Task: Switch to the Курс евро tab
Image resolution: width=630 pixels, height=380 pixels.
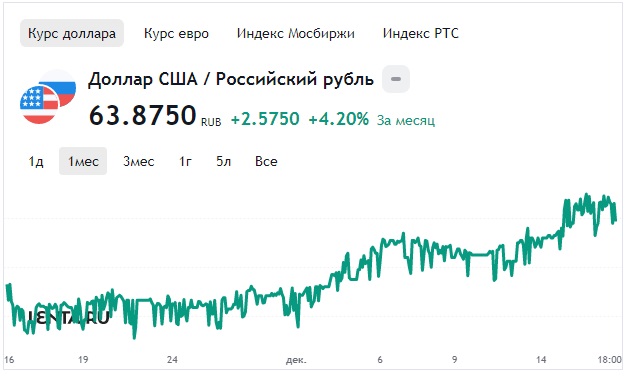Action: (176, 33)
